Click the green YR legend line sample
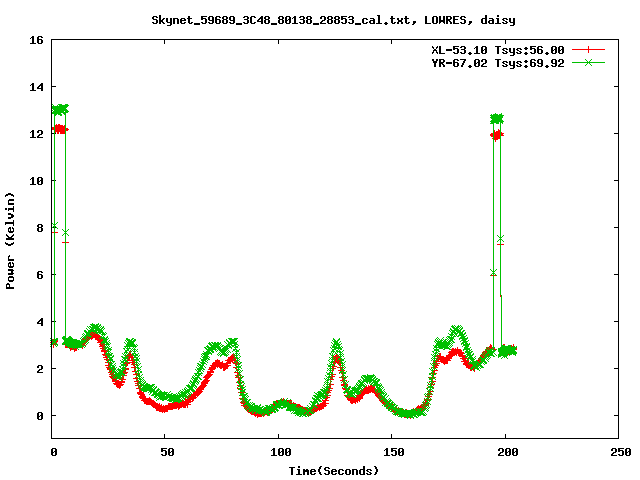This screenshot has height=480, width=640. pos(588,62)
